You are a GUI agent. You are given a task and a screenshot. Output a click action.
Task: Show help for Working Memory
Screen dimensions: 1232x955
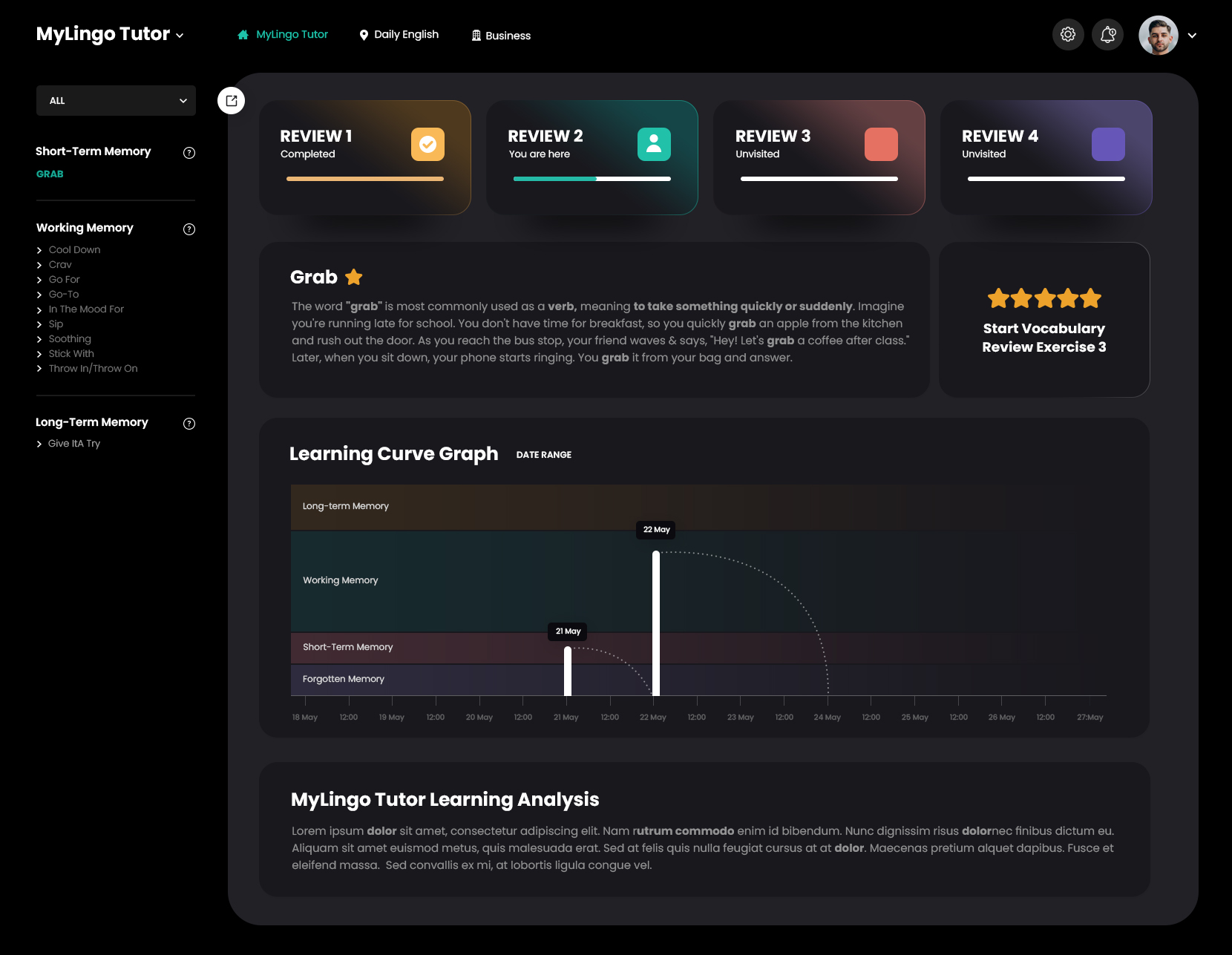click(189, 229)
